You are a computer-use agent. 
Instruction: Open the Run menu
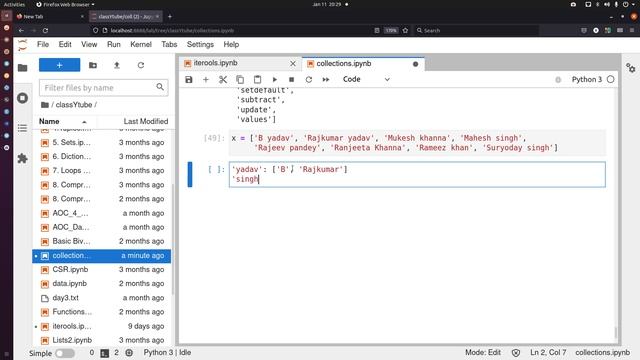click(x=114, y=44)
